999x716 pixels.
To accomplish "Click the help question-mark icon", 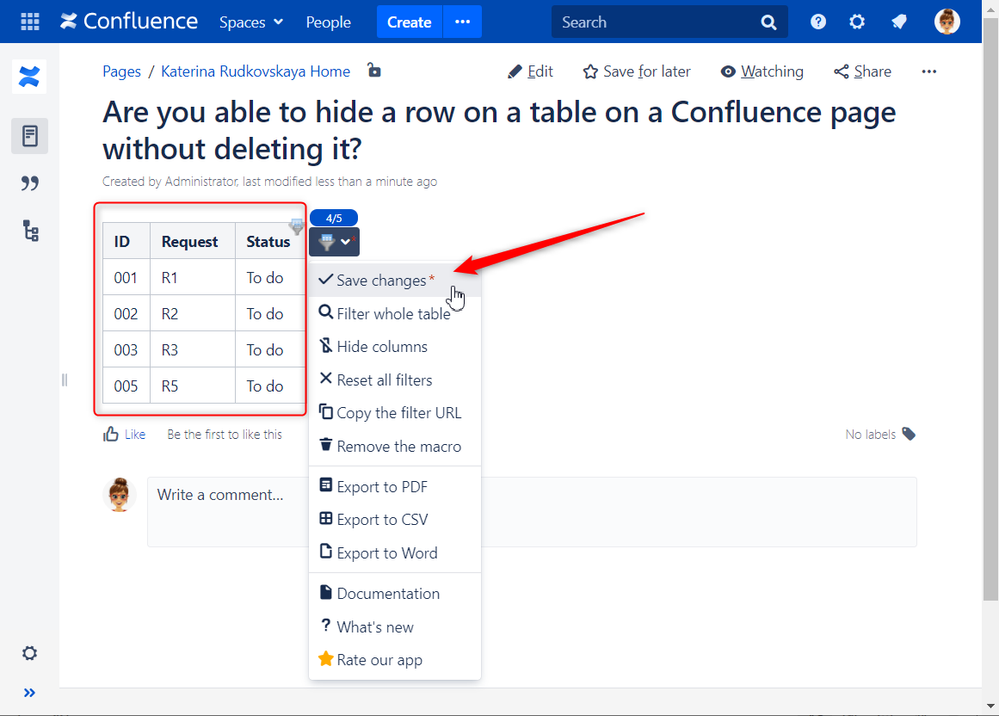I will pyautogui.click(x=817, y=21).
